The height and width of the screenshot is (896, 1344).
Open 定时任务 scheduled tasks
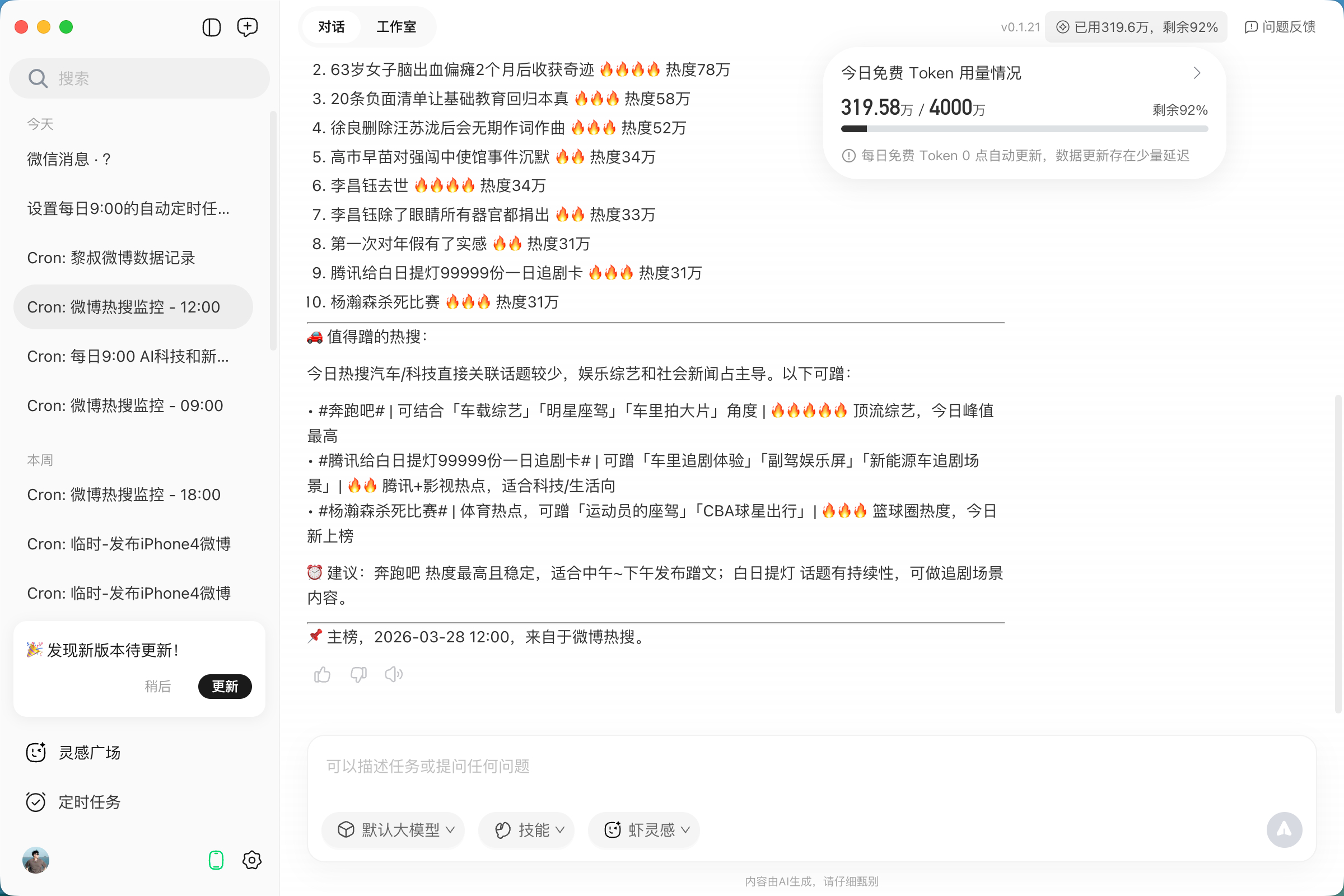88,802
